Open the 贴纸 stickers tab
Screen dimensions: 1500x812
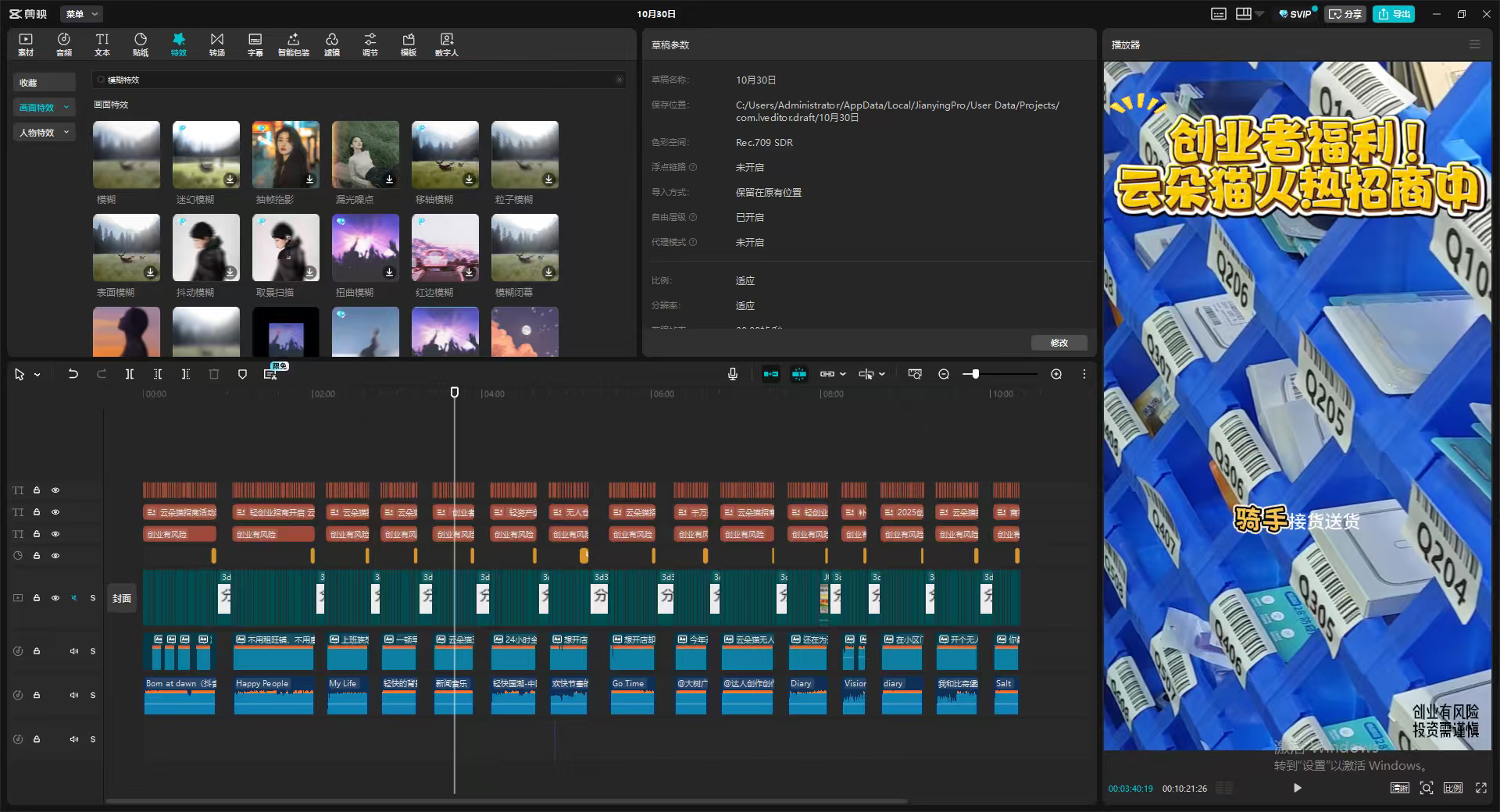click(141, 45)
